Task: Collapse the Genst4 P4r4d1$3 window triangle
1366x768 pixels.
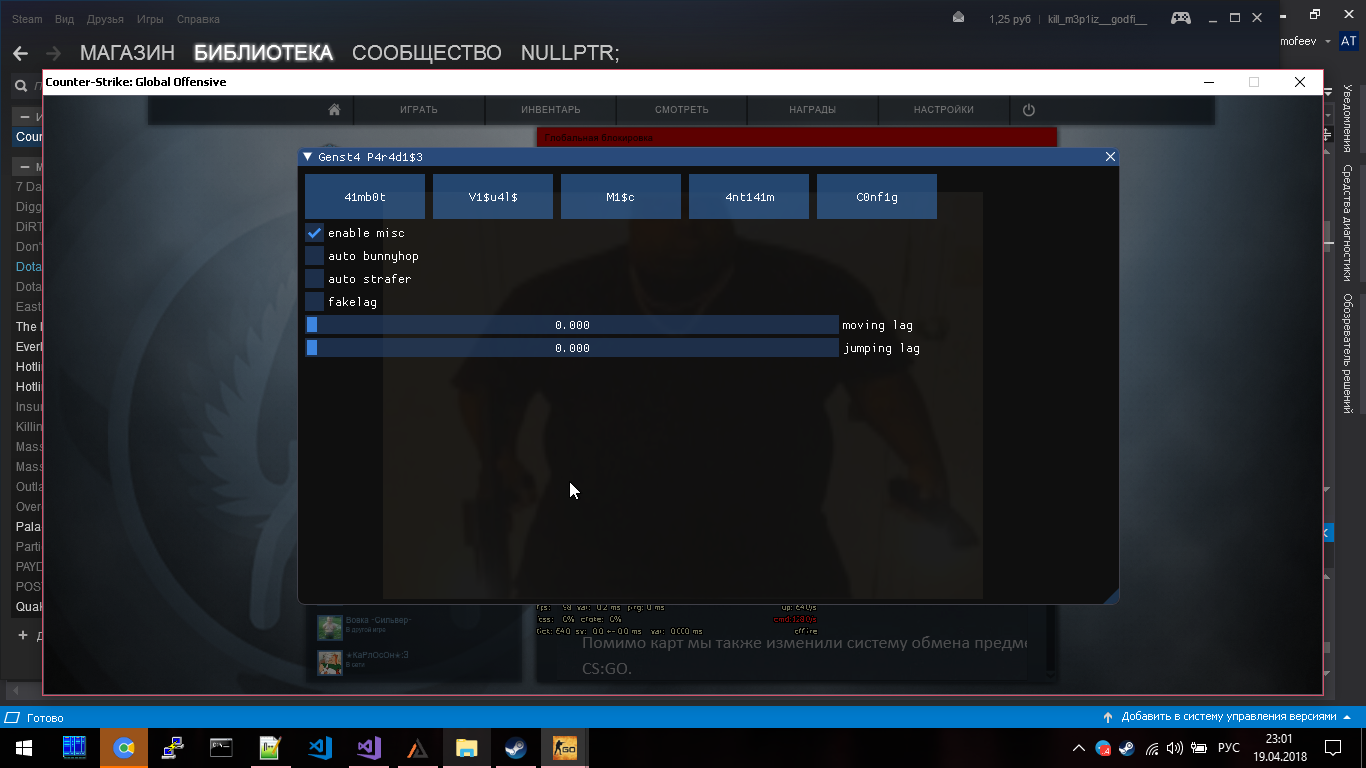Action: coord(308,157)
